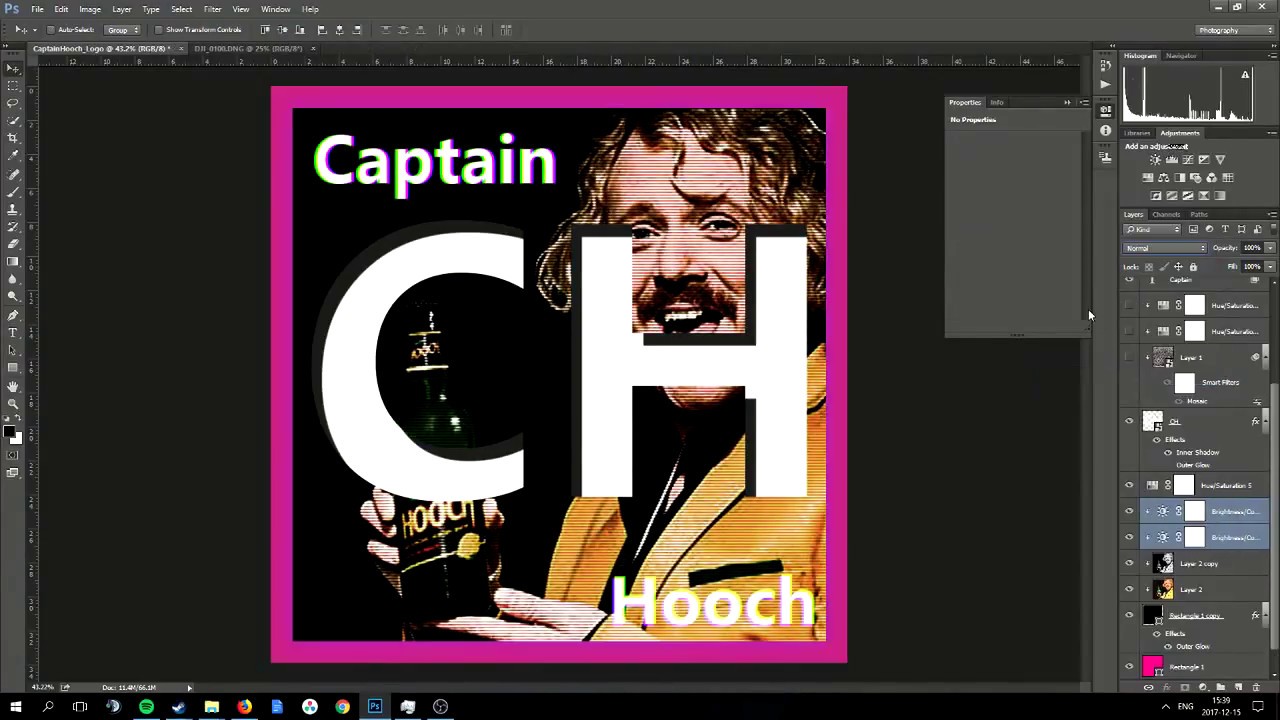Open Spotify from the Windows taskbar
The image size is (1280, 720).
(146, 707)
